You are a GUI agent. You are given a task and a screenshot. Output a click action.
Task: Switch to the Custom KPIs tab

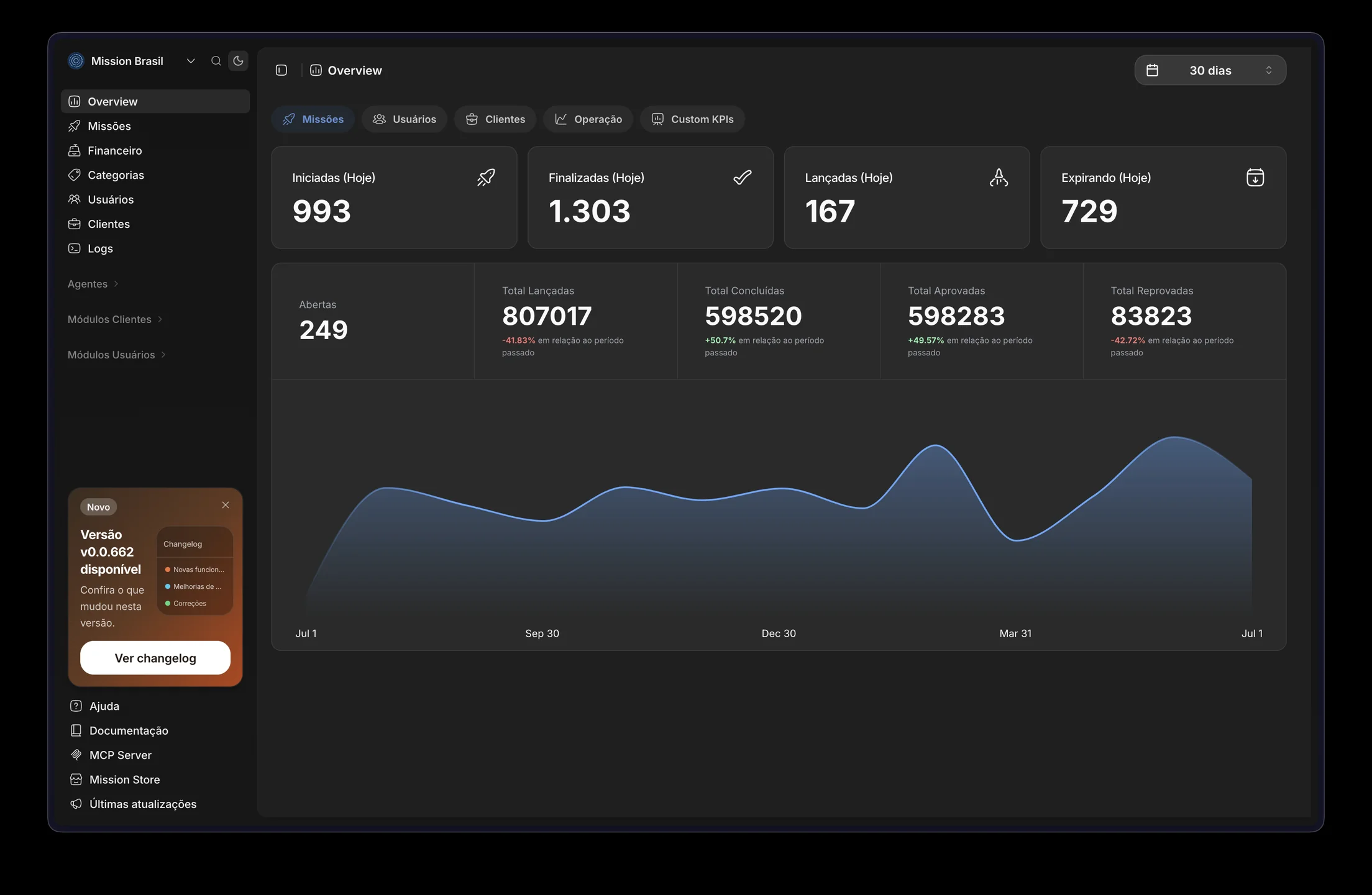pyautogui.click(x=692, y=119)
